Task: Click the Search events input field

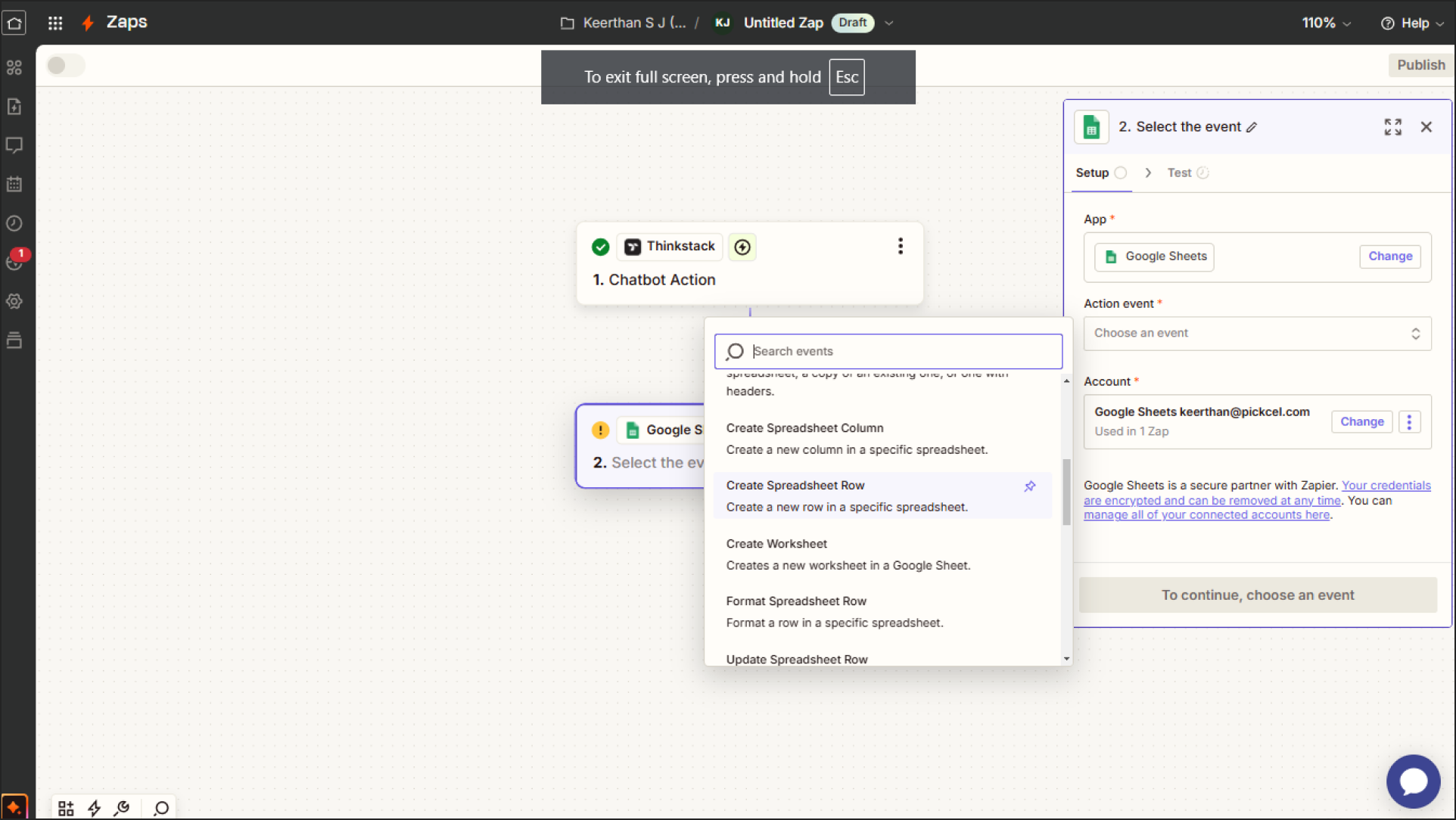Action: [x=888, y=352]
